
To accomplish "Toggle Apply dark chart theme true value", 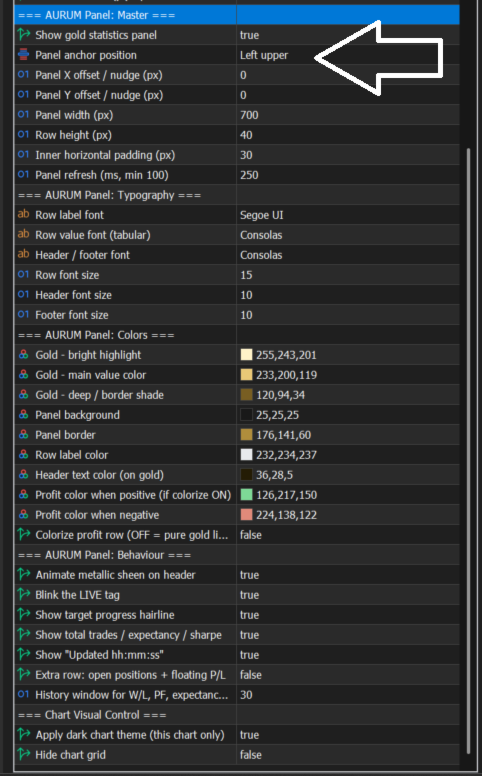I will (x=348, y=735).
